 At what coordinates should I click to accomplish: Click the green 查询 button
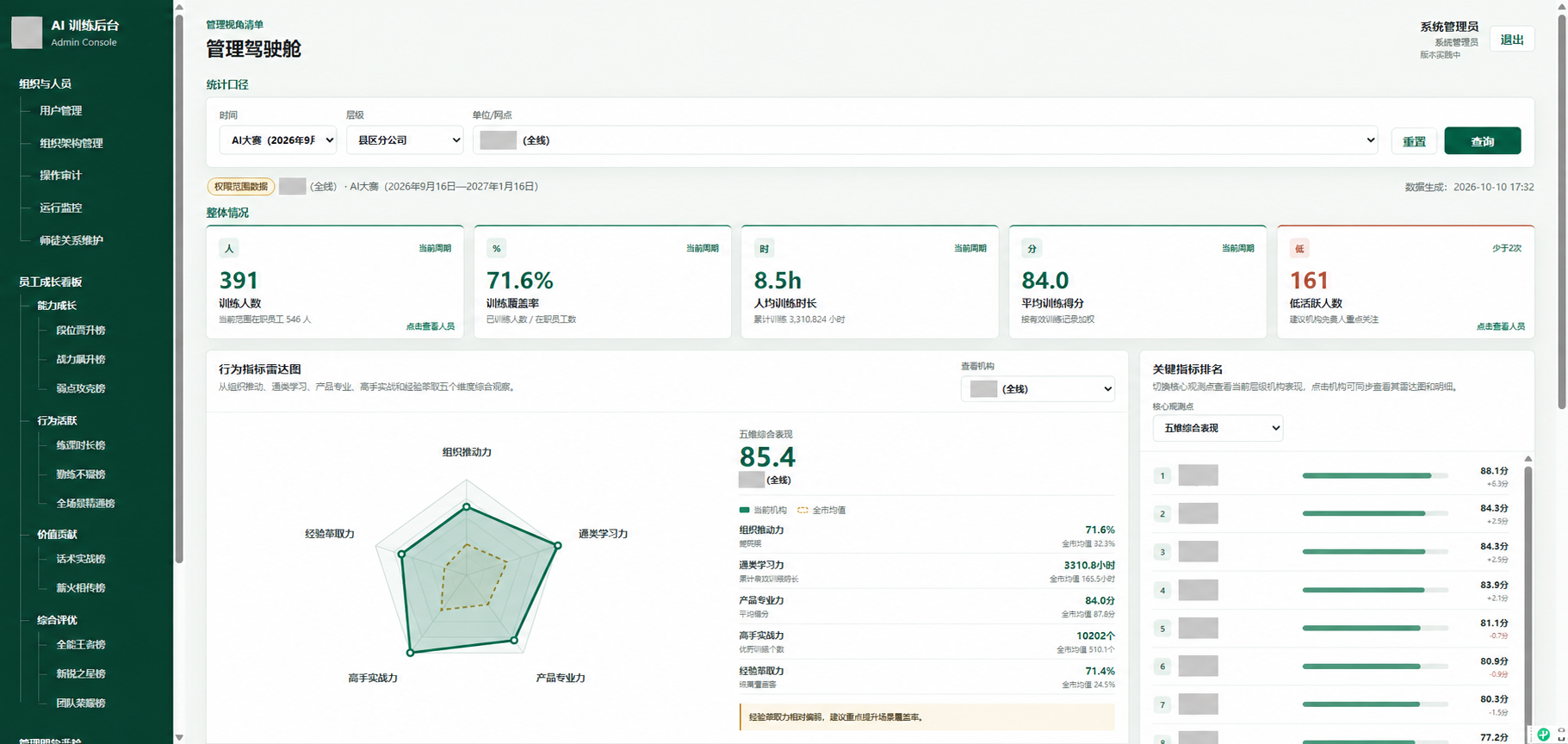point(1483,141)
